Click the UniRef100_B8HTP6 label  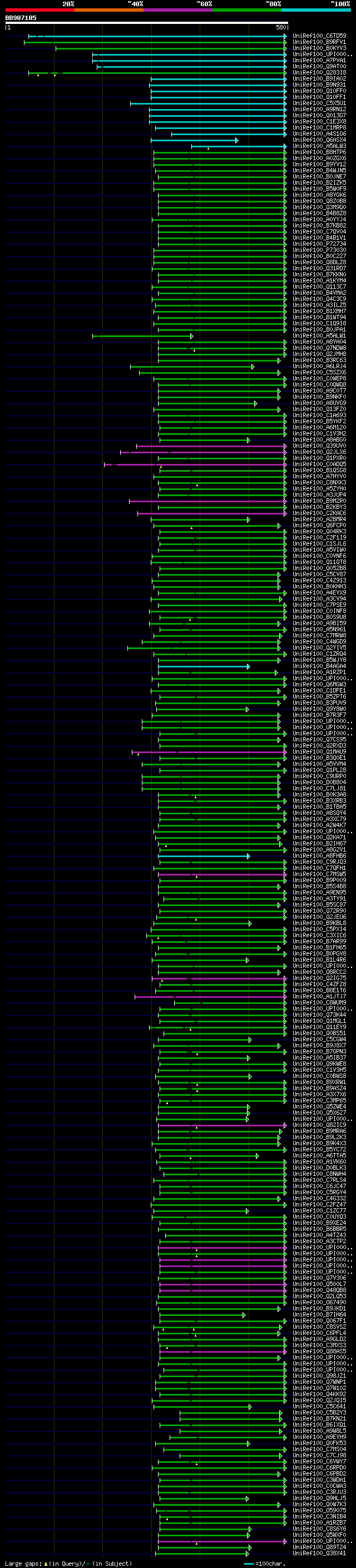(319, 153)
